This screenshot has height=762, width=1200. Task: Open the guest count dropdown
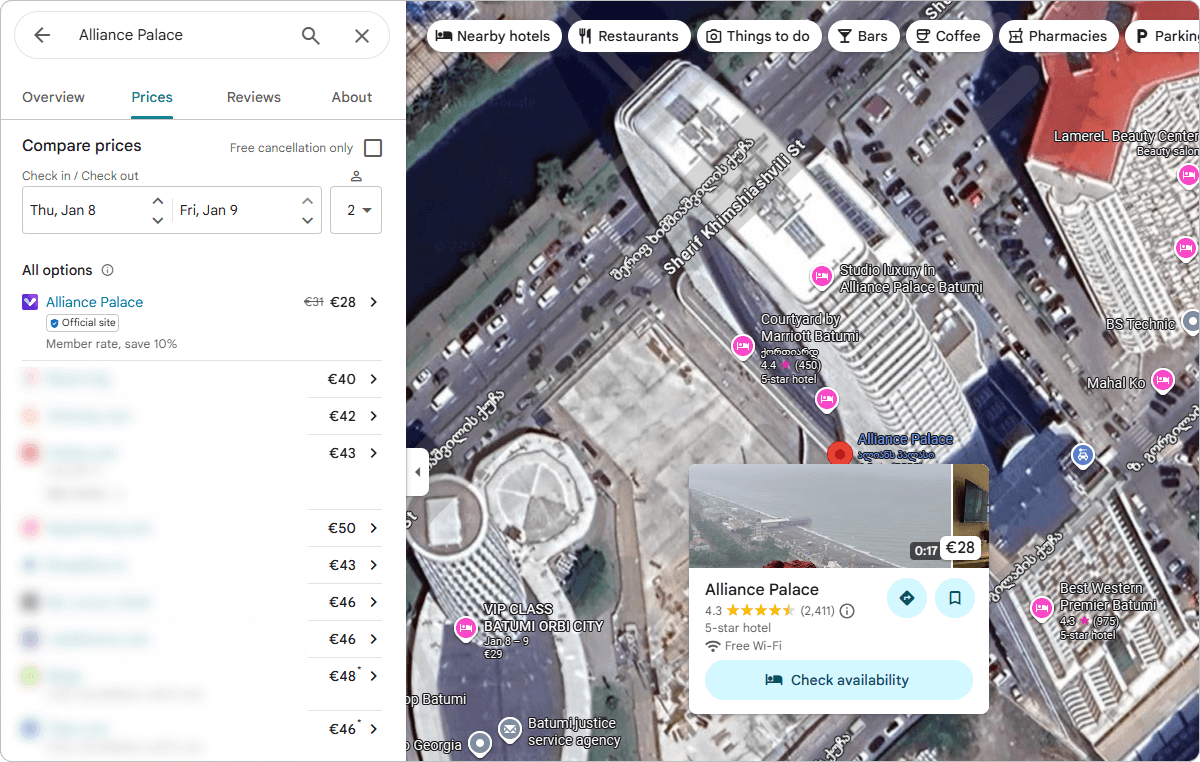point(356,210)
